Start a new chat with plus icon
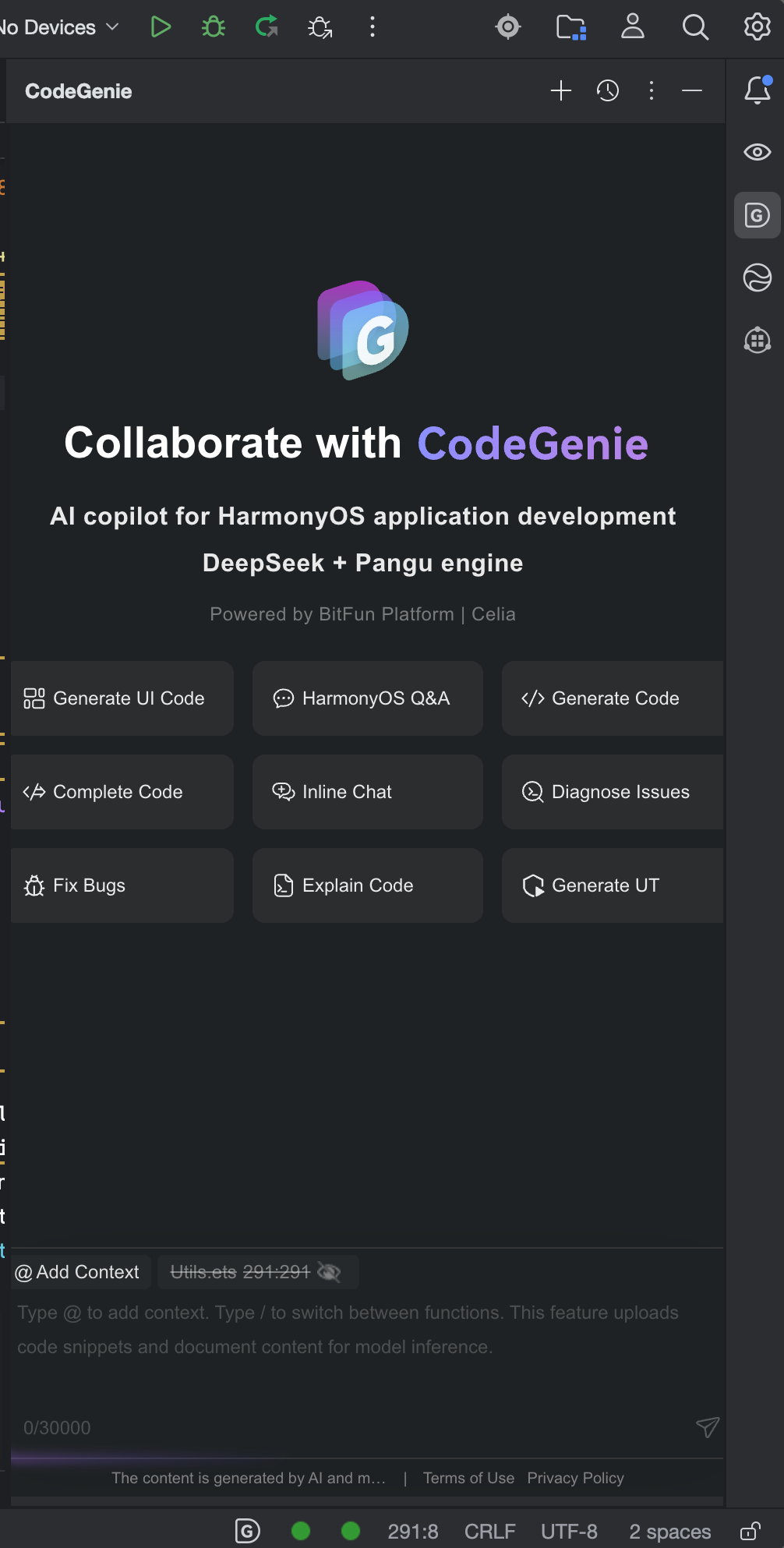The height and width of the screenshot is (1548, 784). coord(561,91)
